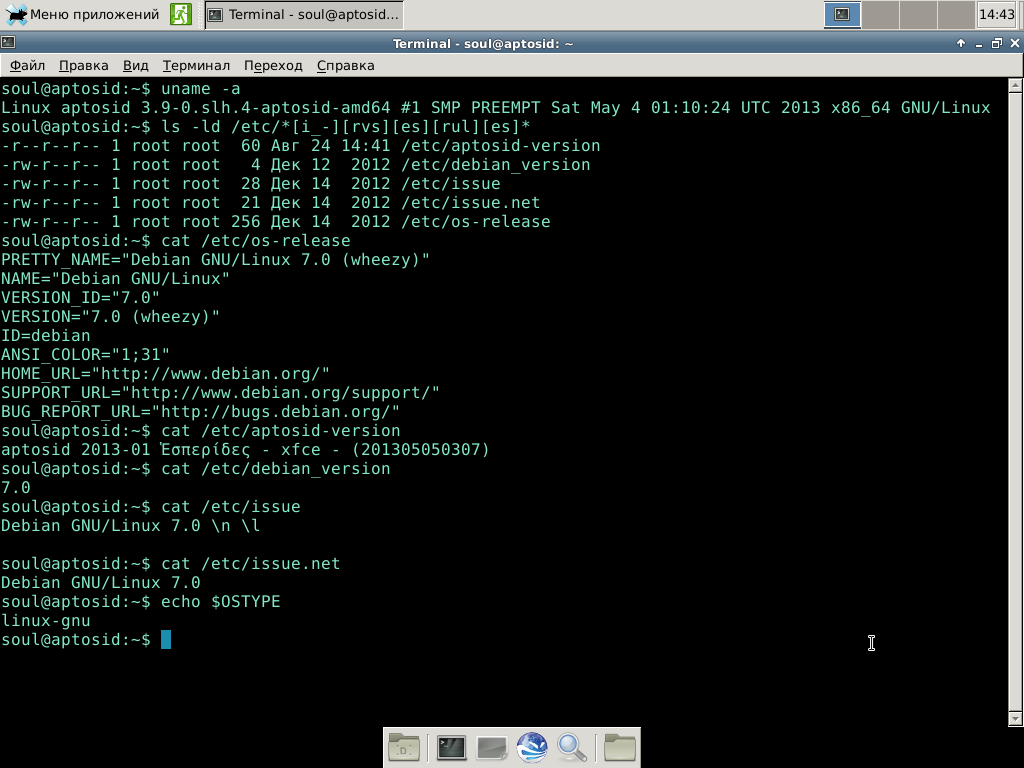Viewport: 1024px width, 768px height.
Task: Click the 14:43 panel clock
Action: (x=997, y=14)
